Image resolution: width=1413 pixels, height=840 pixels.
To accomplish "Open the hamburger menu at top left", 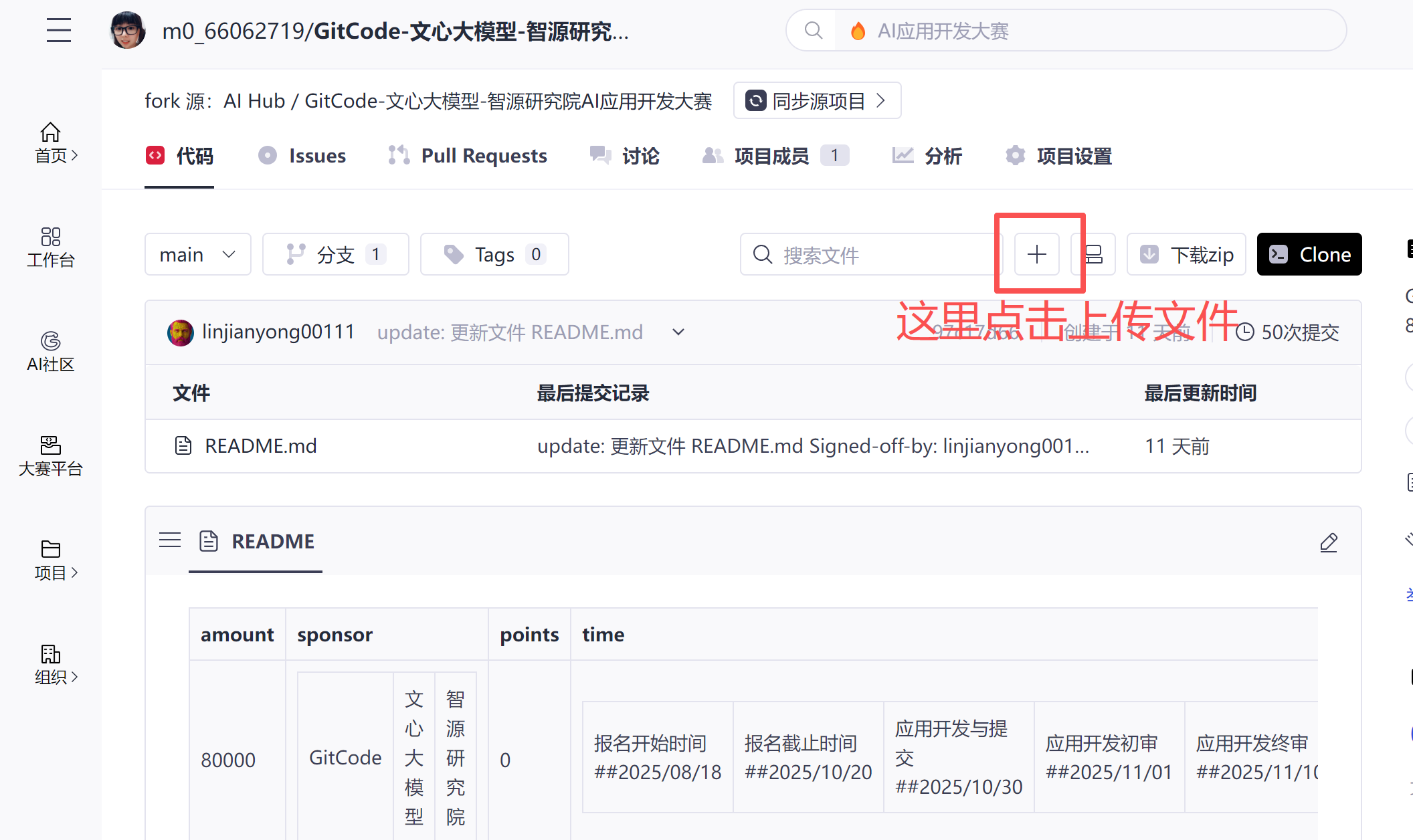I will coord(59,30).
